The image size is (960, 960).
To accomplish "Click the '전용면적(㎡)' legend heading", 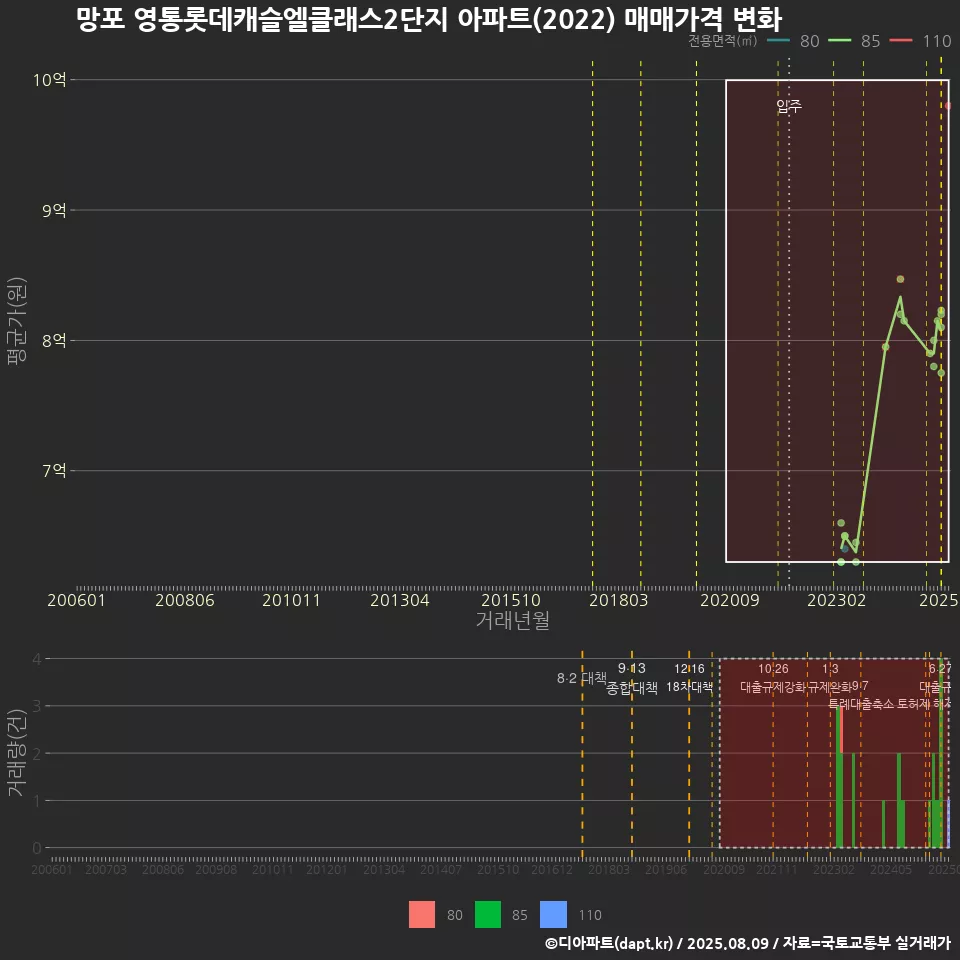I will (722, 41).
